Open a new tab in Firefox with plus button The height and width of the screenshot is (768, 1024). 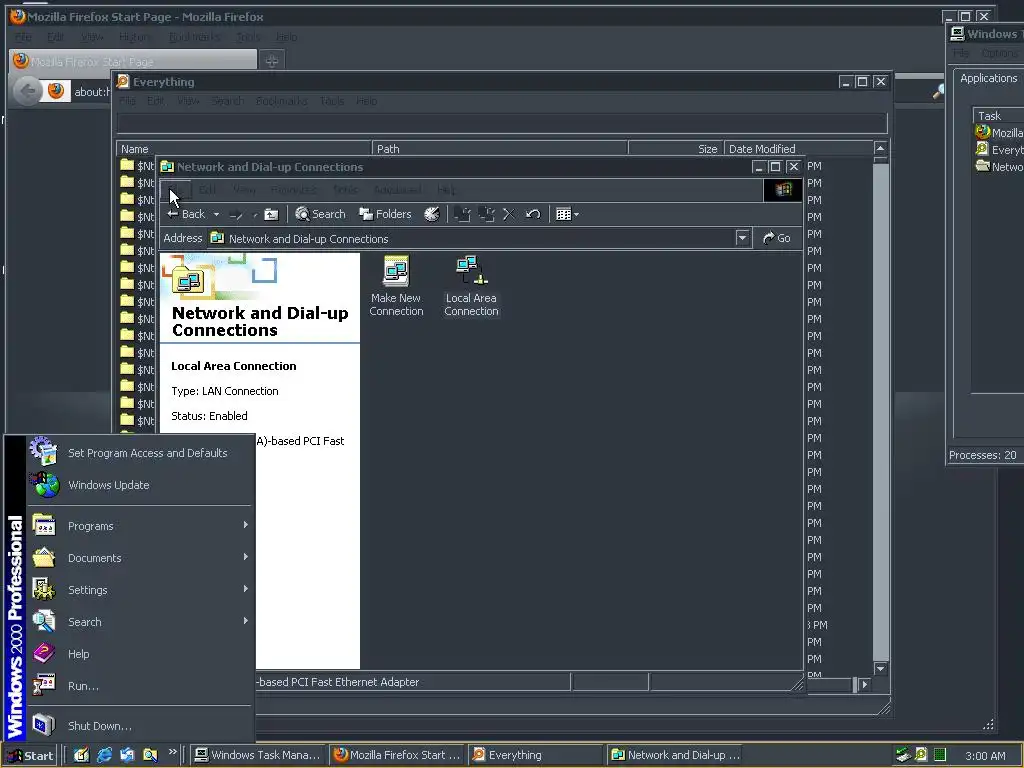(272, 61)
